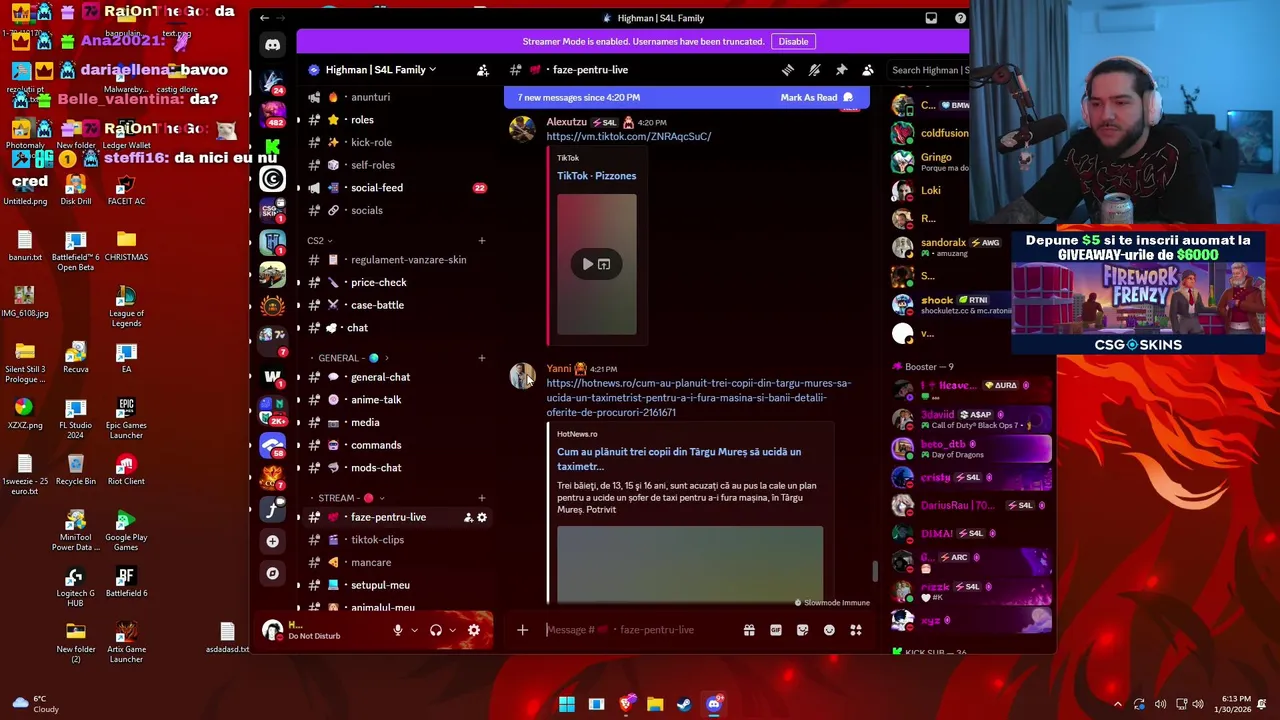Create invite for faze-pentru-live channel
This screenshot has height=720, width=1280.
coord(468,517)
